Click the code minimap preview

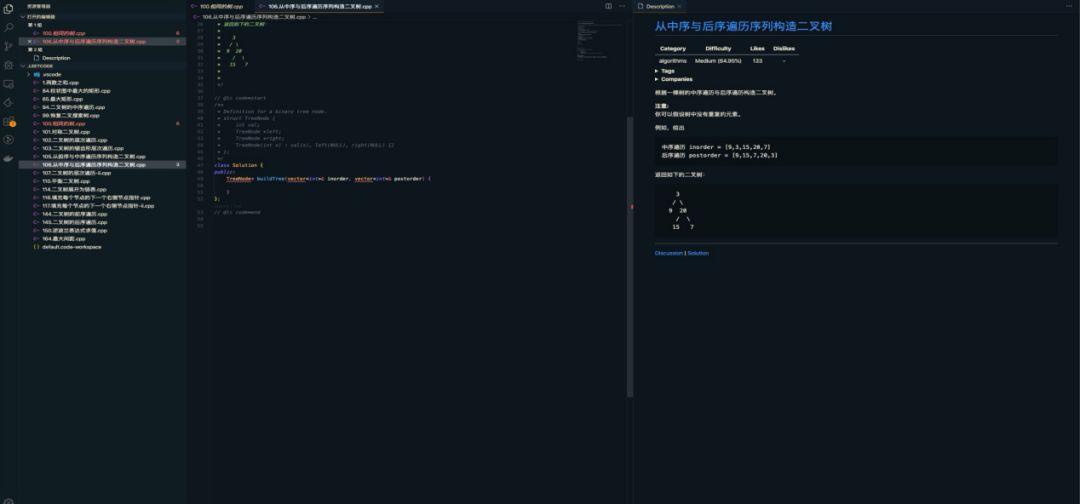point(599,41)
